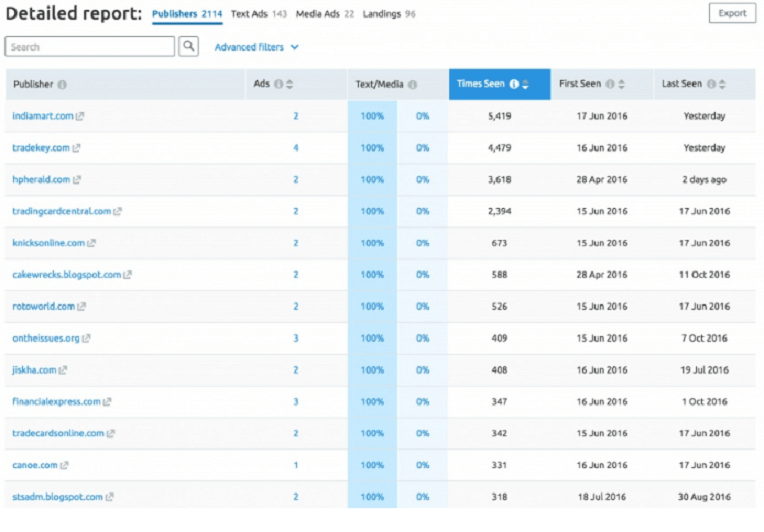This screenshot has height=532, width=764.
Task: Focus the Search input field
Action: click(x=90, y=47)
